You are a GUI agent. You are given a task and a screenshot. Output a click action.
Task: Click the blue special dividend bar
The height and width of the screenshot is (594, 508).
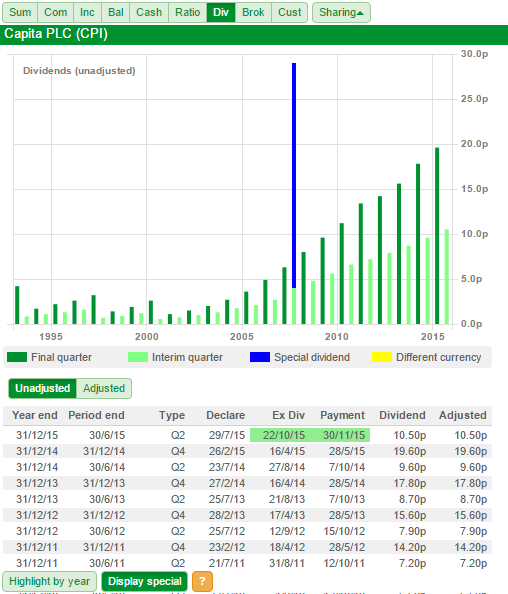click(x=294, y=175)
